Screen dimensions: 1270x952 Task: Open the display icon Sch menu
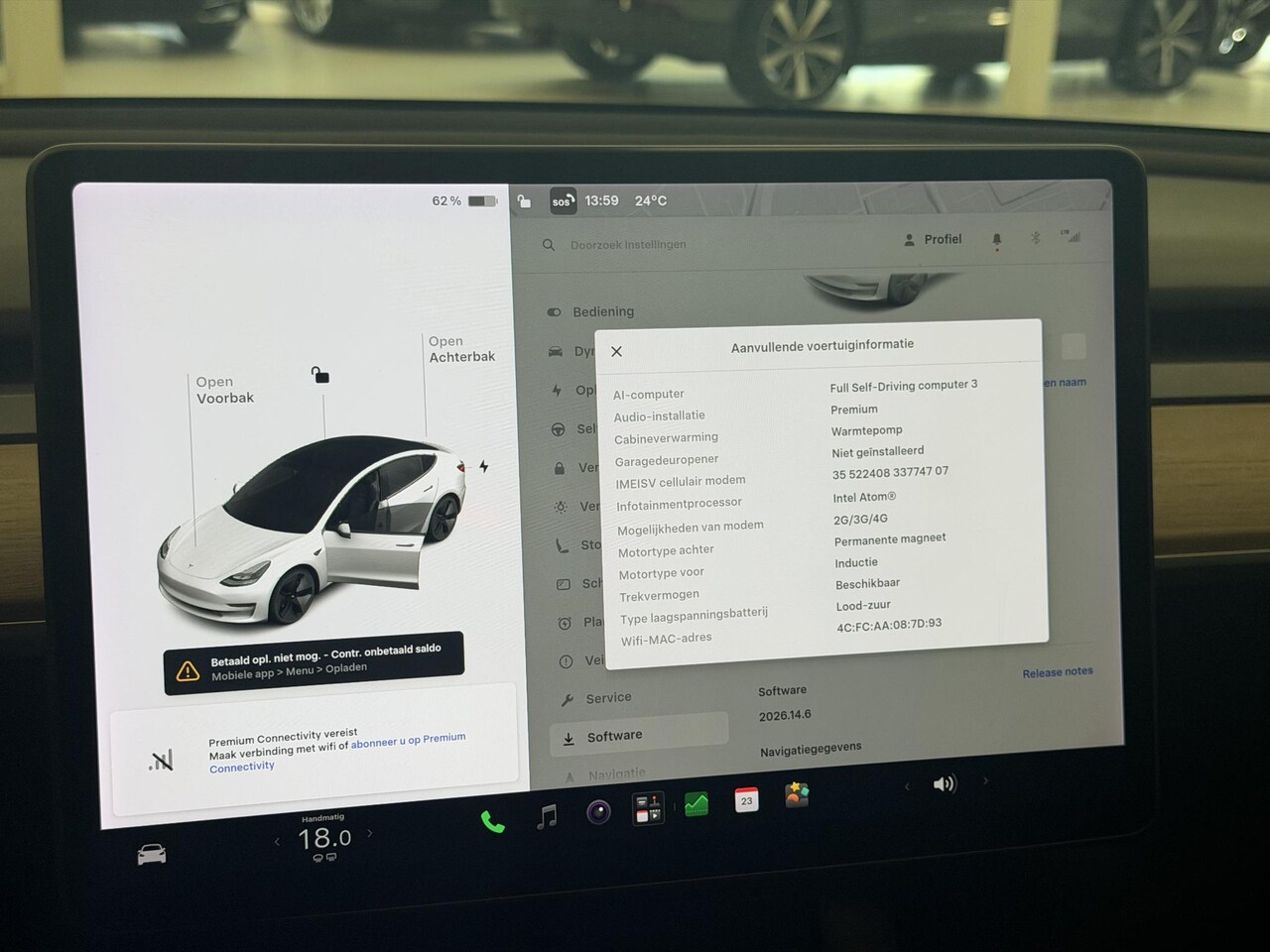pyautogui.click(x=579, y=584)
